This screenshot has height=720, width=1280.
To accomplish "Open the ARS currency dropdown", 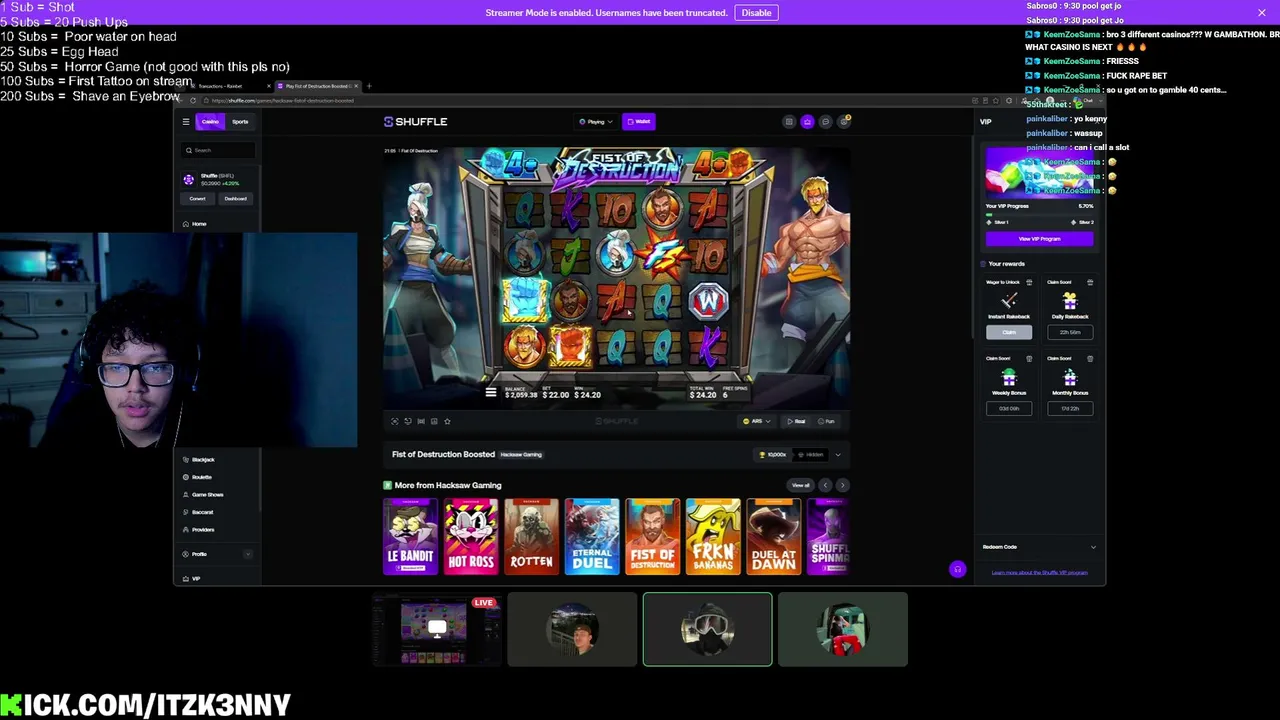I will coord(756,421).
